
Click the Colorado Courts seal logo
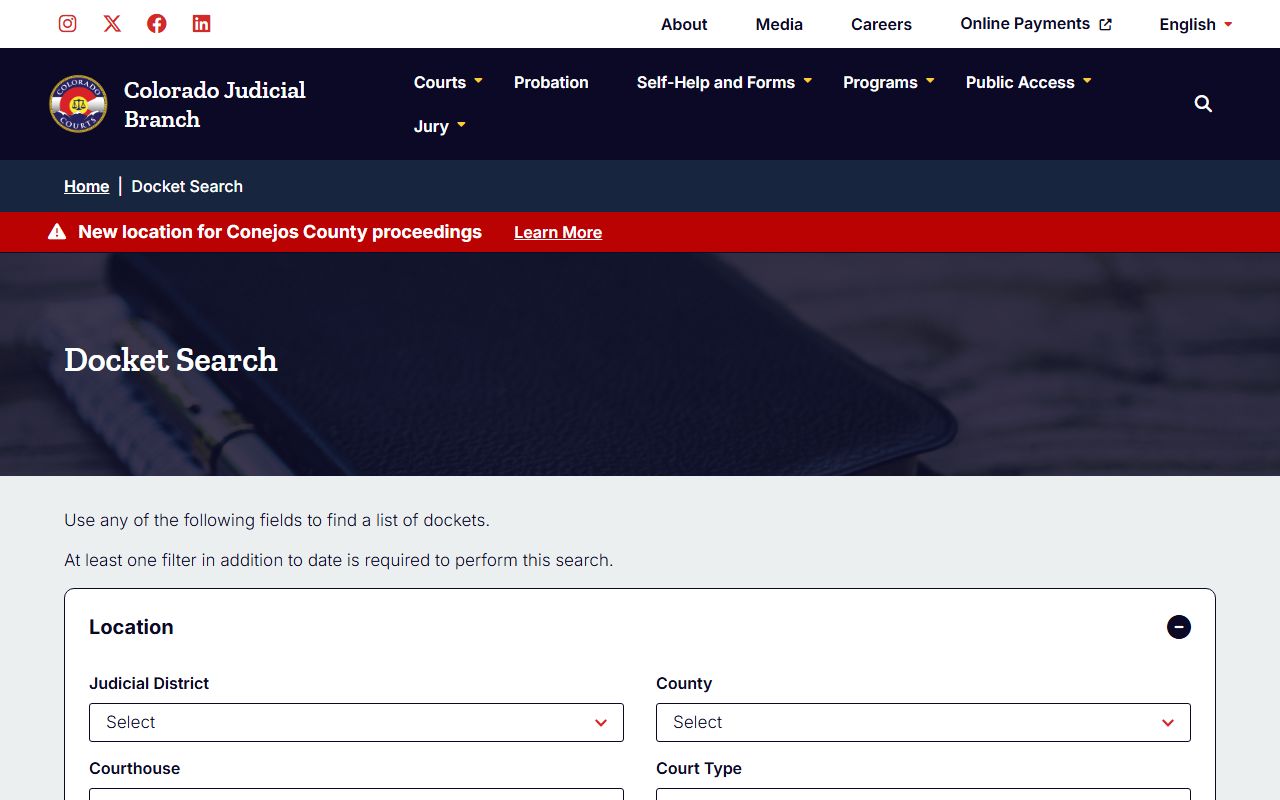[x=78, y=104]
